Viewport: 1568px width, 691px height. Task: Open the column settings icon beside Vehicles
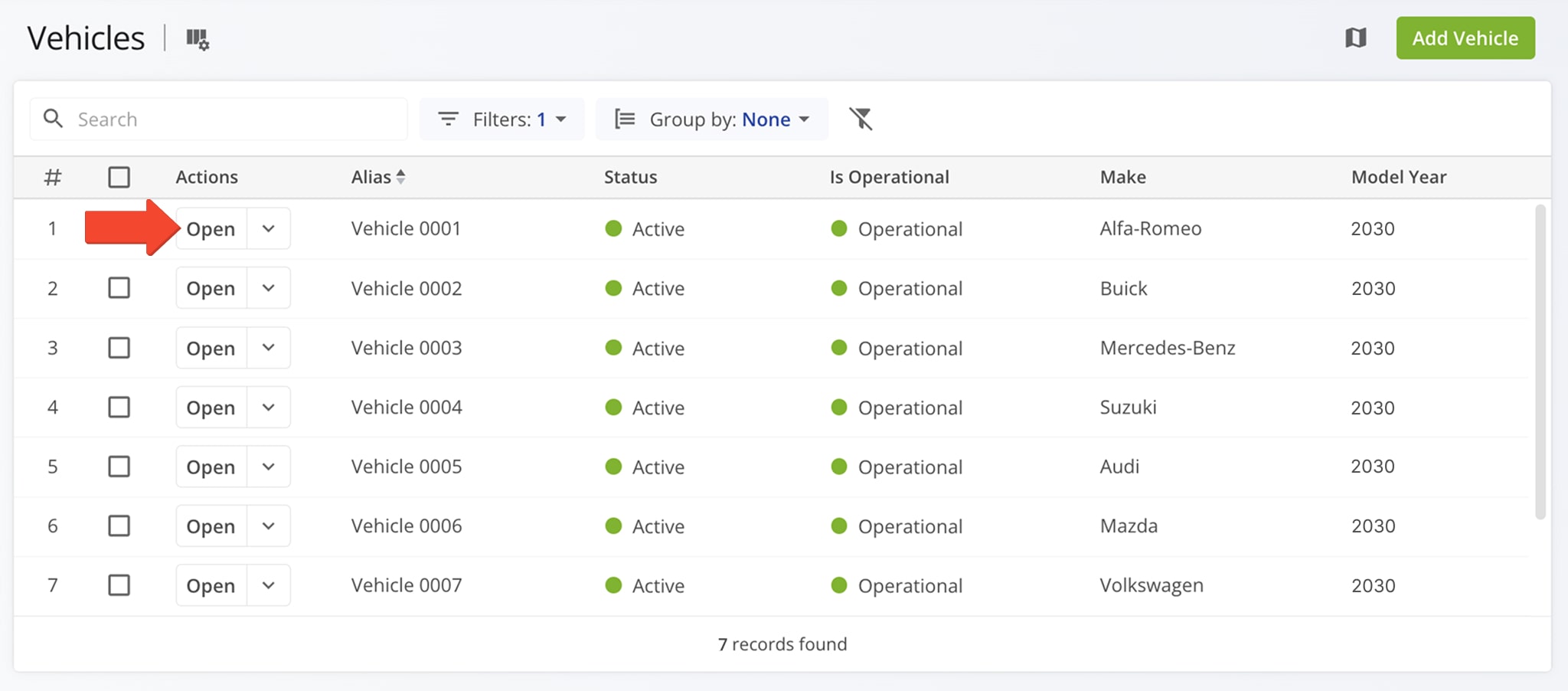(x=198, y=39)
